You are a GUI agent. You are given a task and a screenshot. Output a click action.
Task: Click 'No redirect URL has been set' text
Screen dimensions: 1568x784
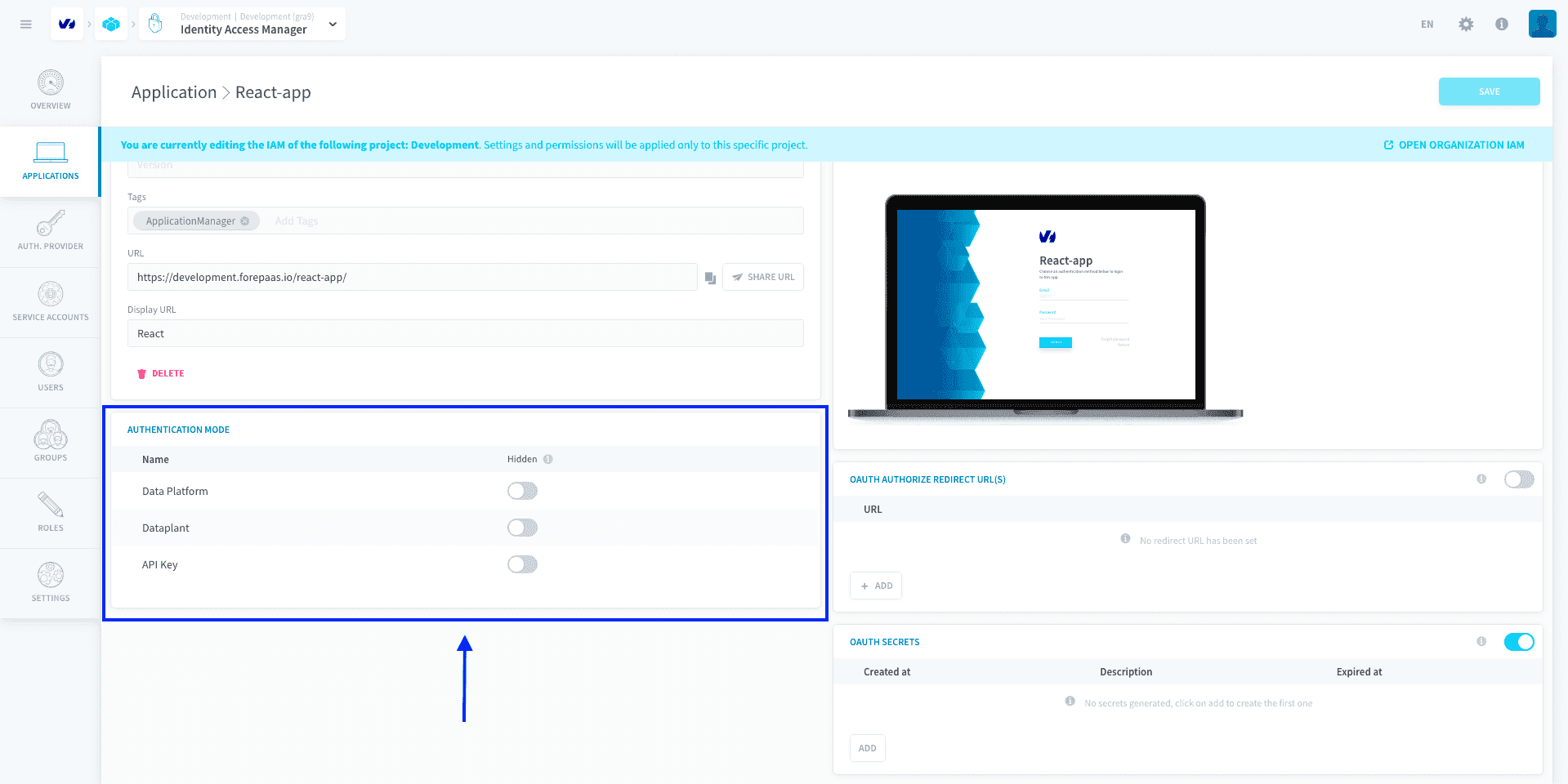[x=1198, y=541]
